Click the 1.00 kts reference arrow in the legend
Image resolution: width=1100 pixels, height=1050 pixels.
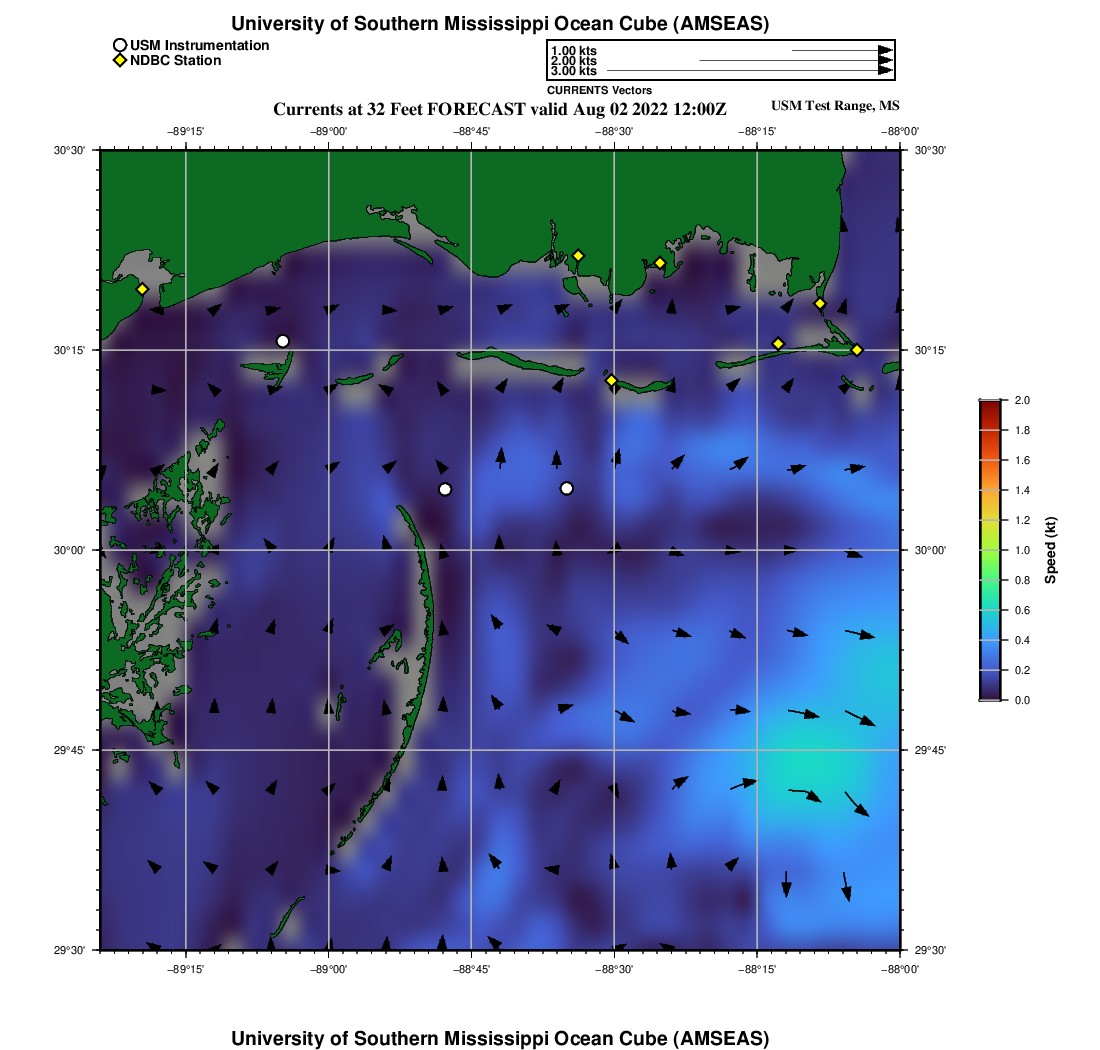point(842,51)
